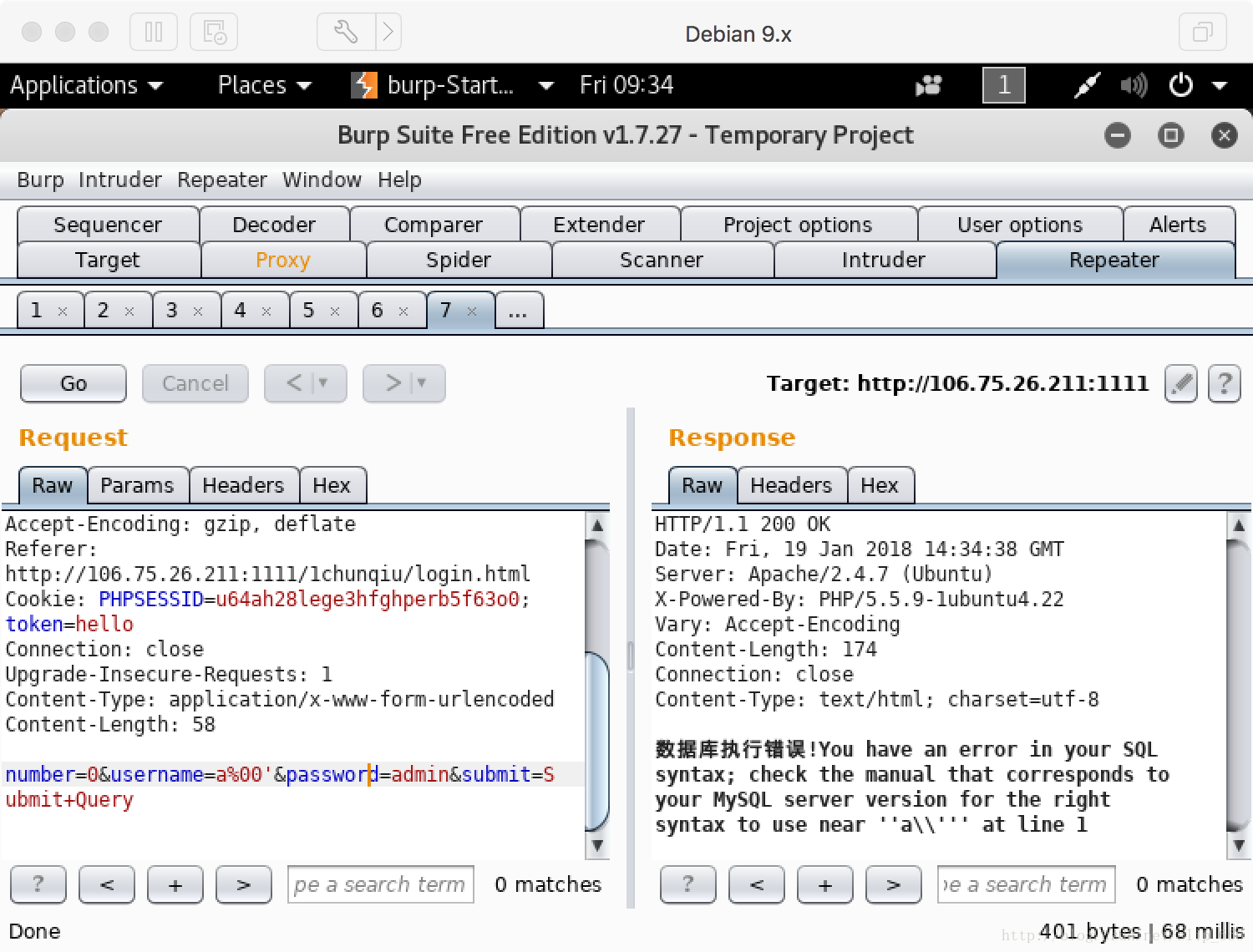
Task: Expand the system menu arrow
Action: [x=1220, y=85]
